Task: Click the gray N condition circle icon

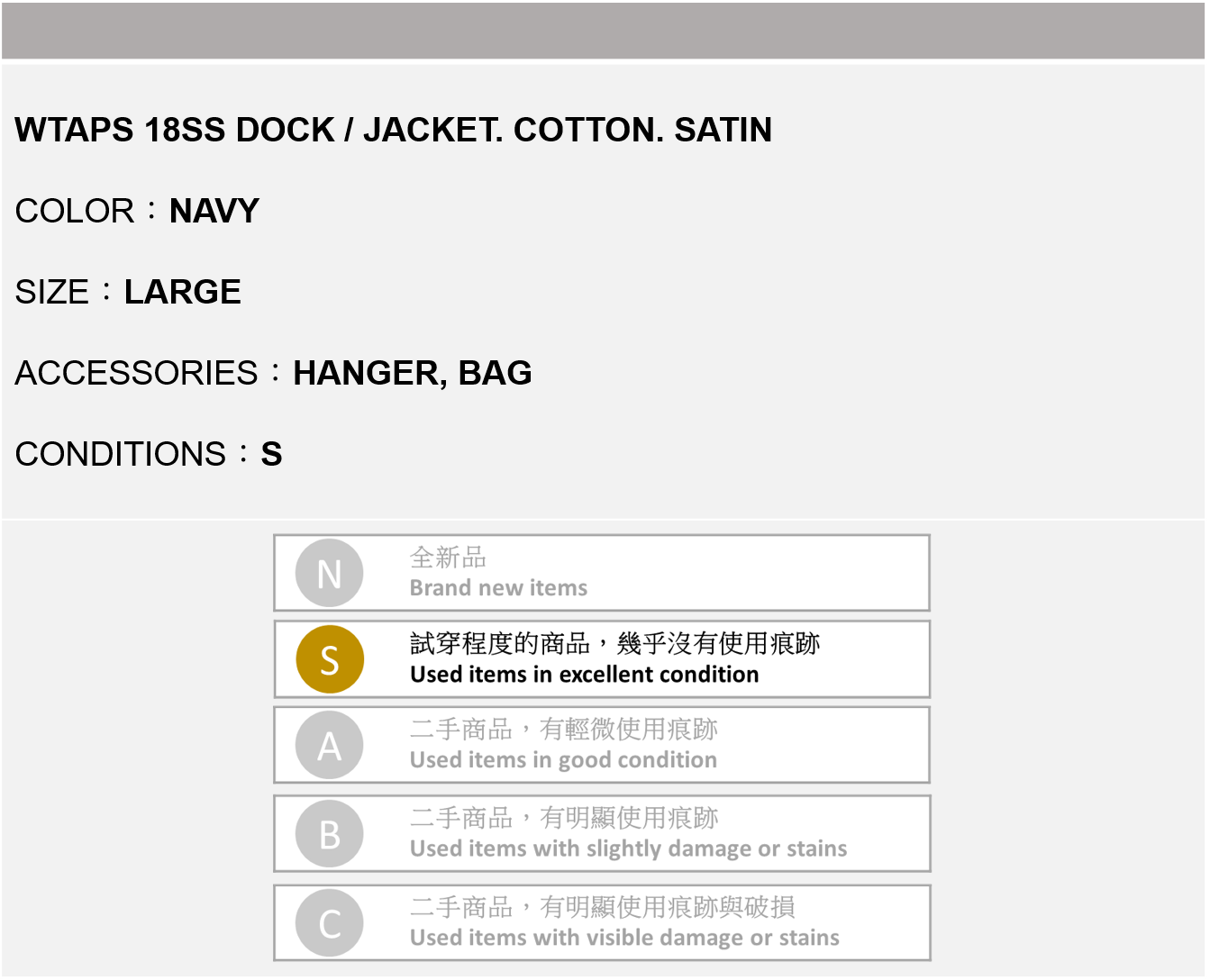Action: [x=330, y=573]
